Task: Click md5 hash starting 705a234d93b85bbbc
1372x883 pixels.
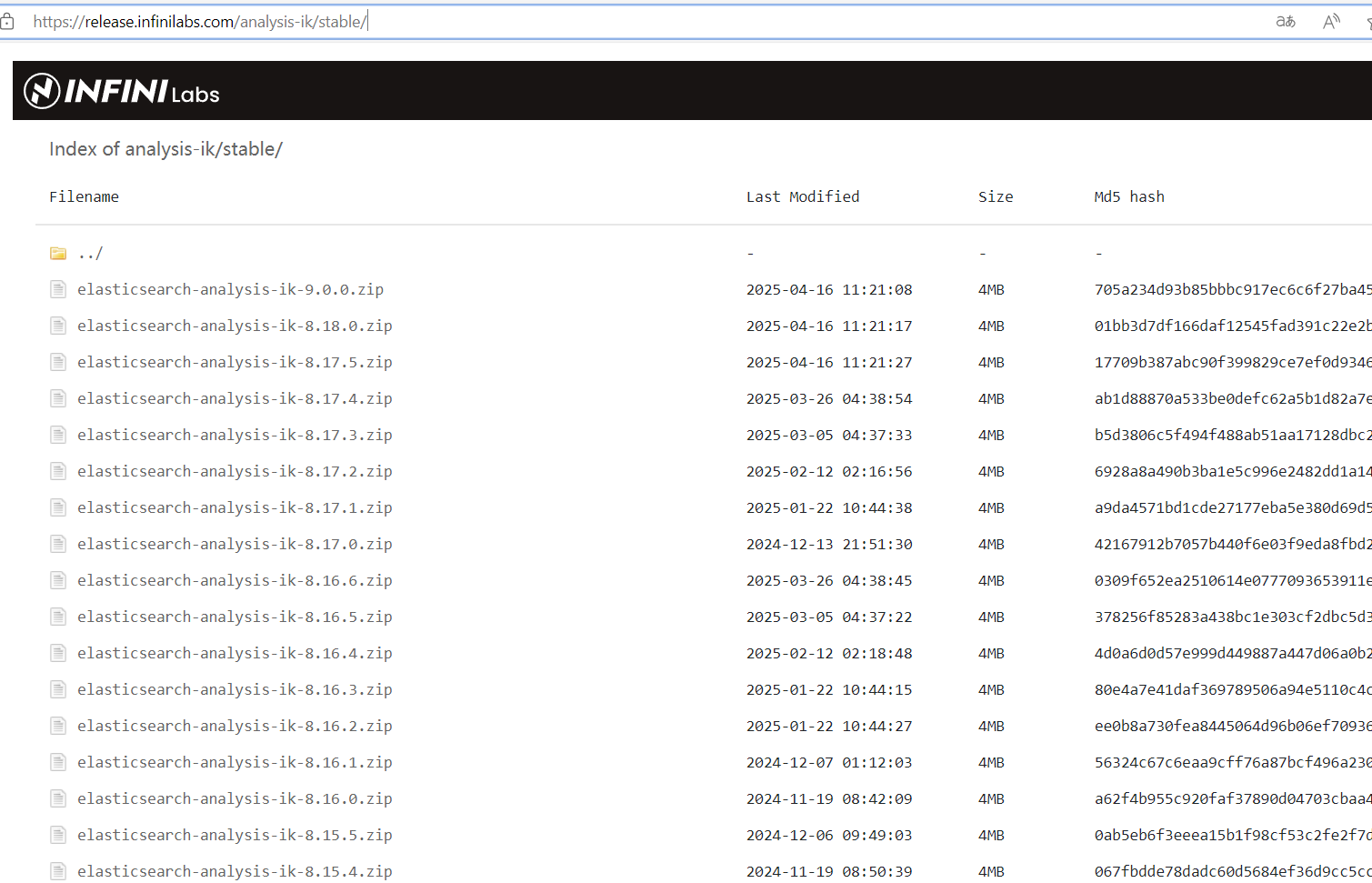Action: tap(1233, 289)
